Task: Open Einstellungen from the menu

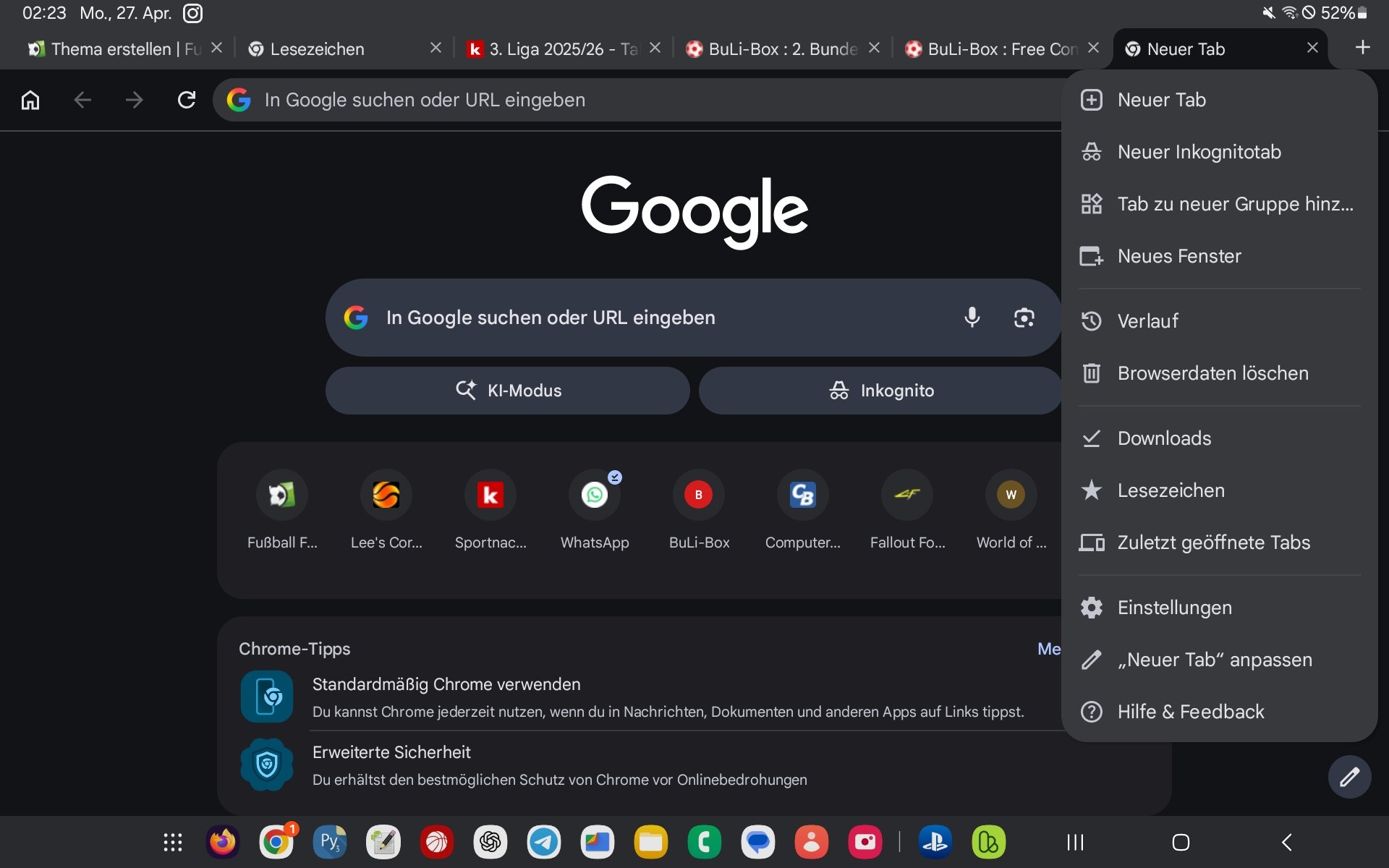Action: pos(1174,608)
